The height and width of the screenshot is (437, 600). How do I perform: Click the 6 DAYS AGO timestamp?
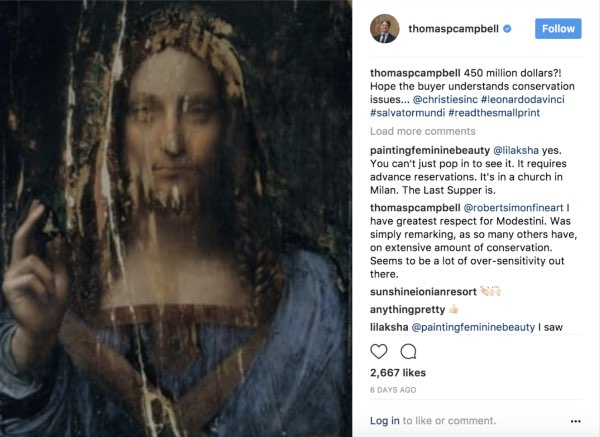[393, 389]
